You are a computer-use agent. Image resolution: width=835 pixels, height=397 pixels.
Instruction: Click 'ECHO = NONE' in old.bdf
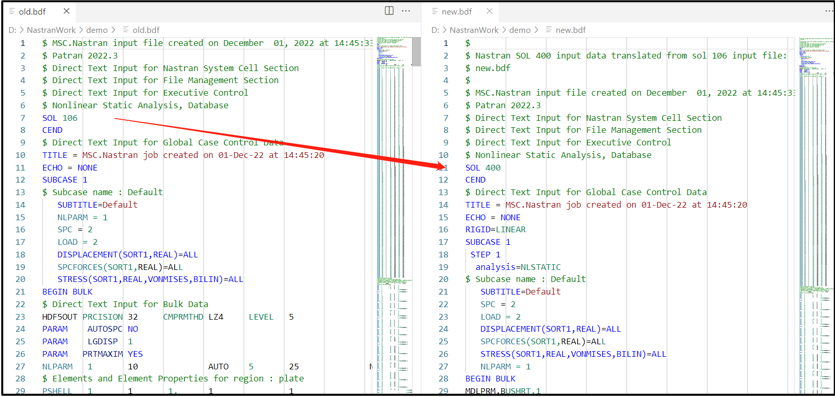pyautogui.click(x=70, y=167)
